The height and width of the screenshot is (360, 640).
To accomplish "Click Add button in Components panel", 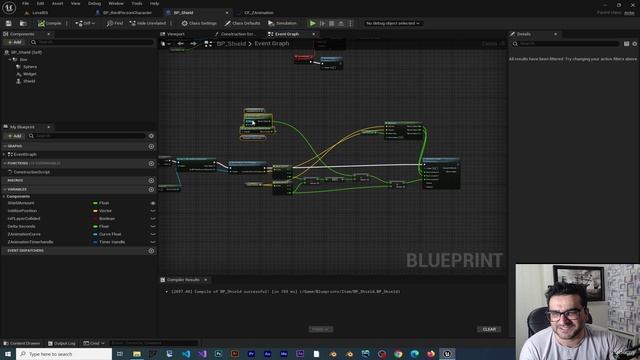I will [x=14, y=42].
